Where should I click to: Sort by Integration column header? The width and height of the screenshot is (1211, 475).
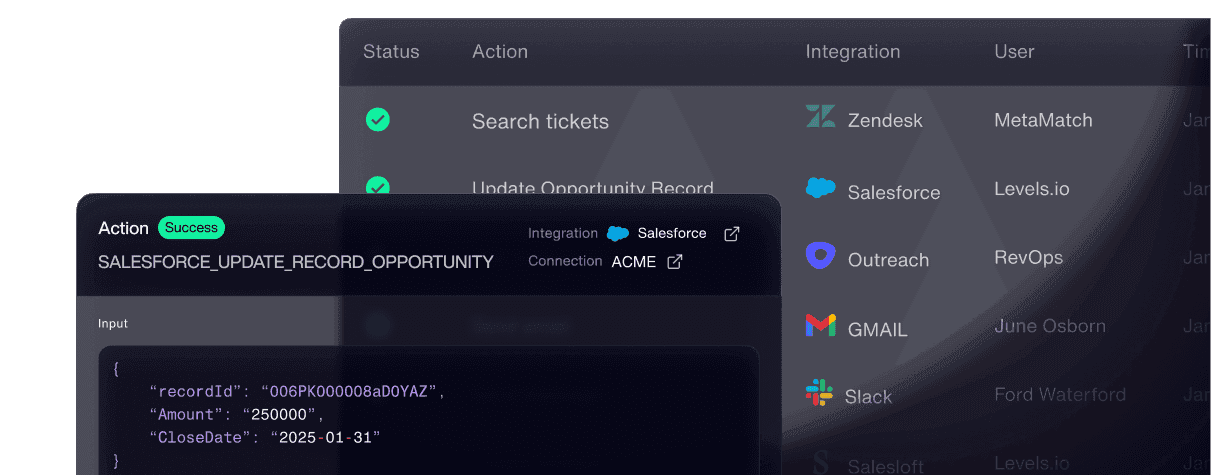853,52
